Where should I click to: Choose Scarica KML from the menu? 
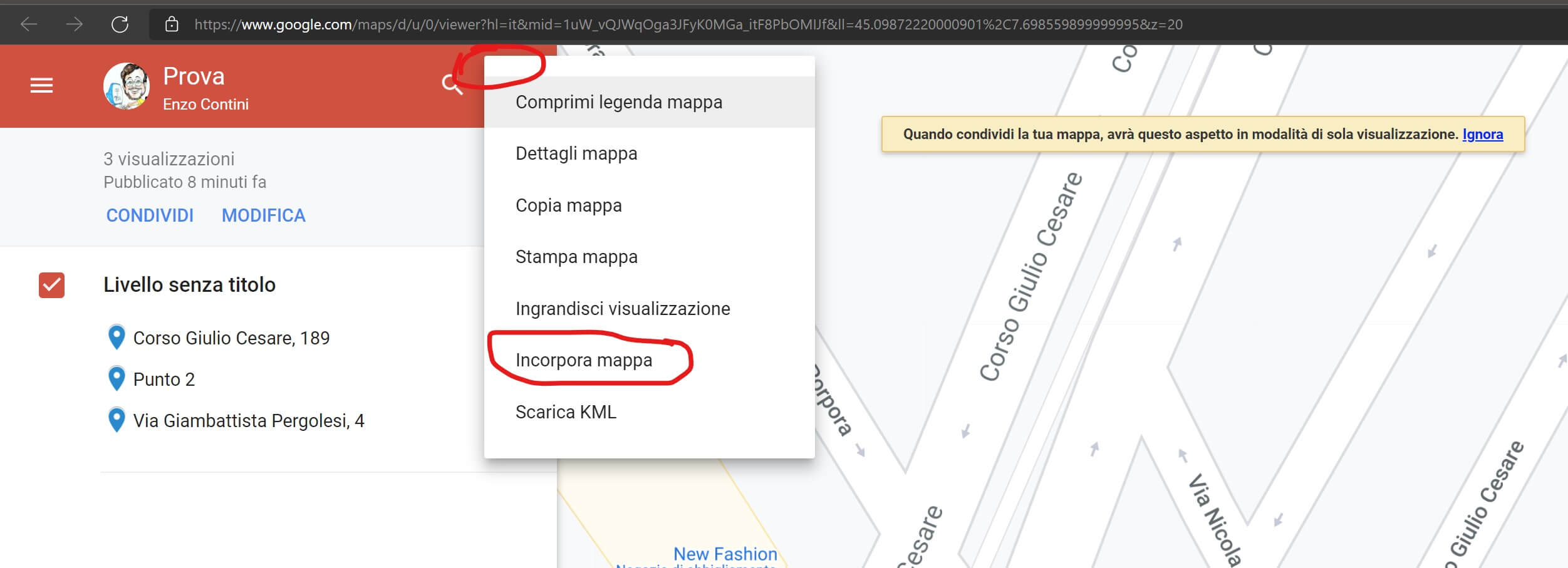coord(565,412)
